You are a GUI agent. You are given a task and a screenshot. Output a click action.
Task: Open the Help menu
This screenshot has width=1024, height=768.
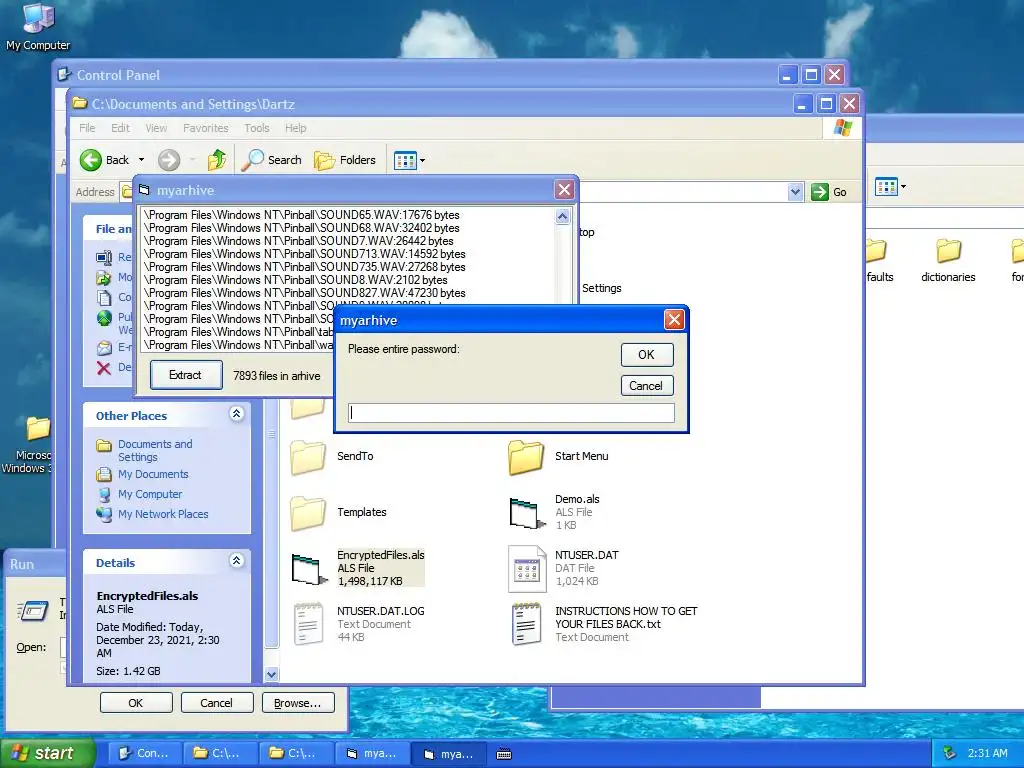click(x=295, y=128)
